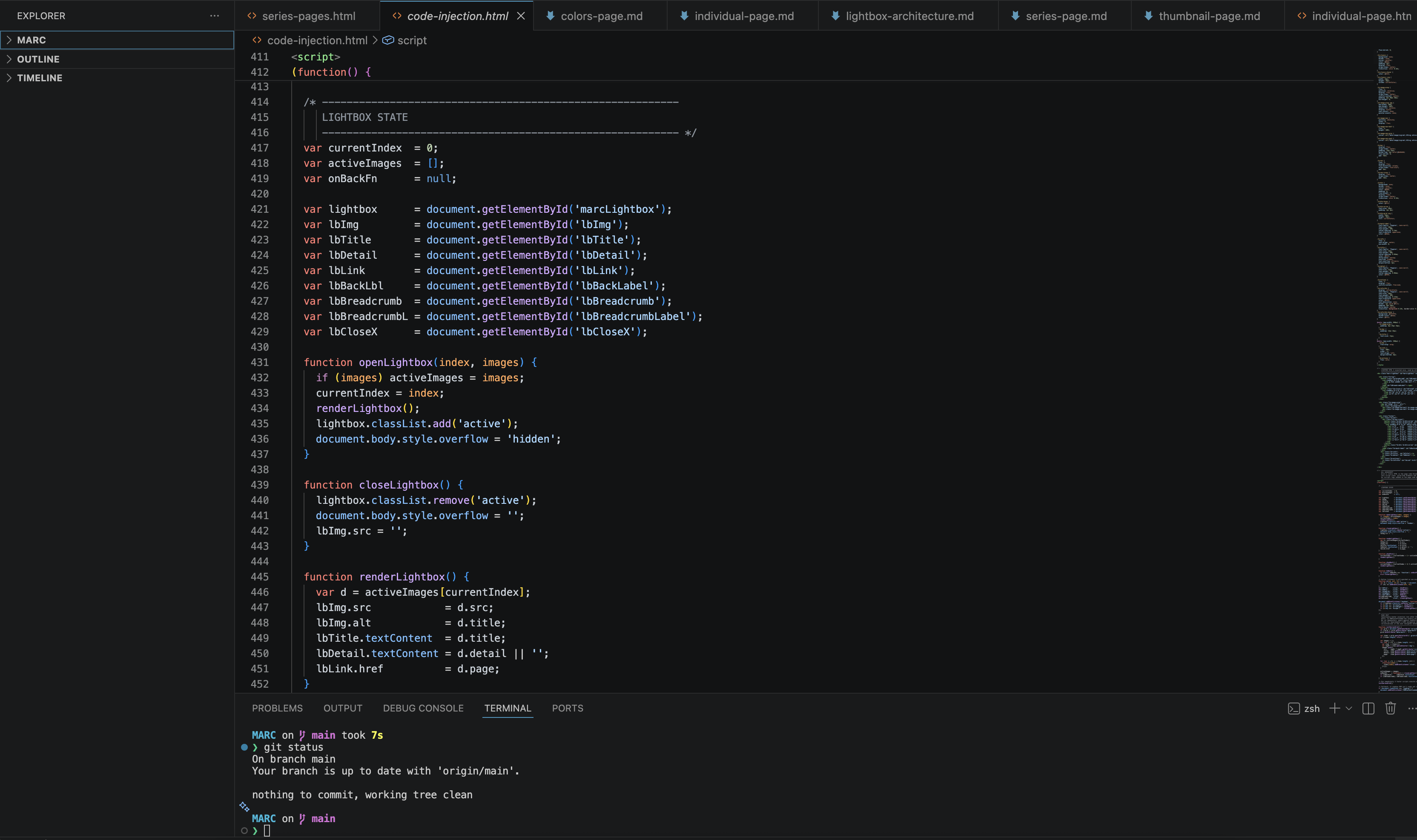1417x840 pixels.
Task: Expand the TIMELINE section
Action: 117,77
